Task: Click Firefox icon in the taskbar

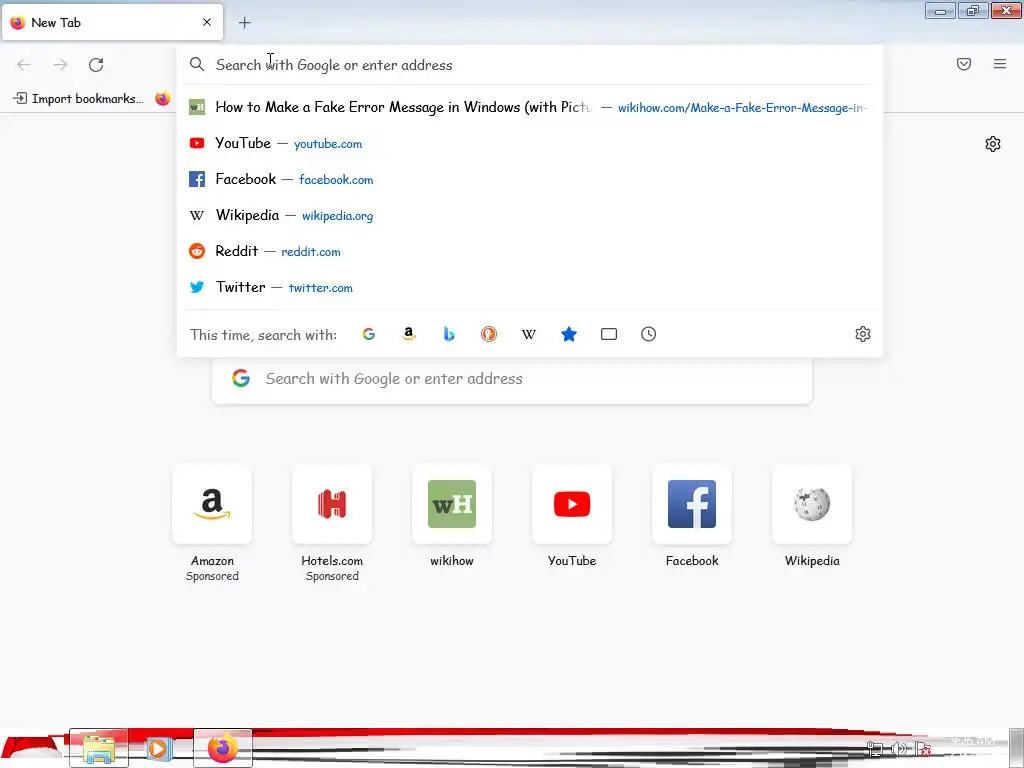Action: tap(223, 748)
